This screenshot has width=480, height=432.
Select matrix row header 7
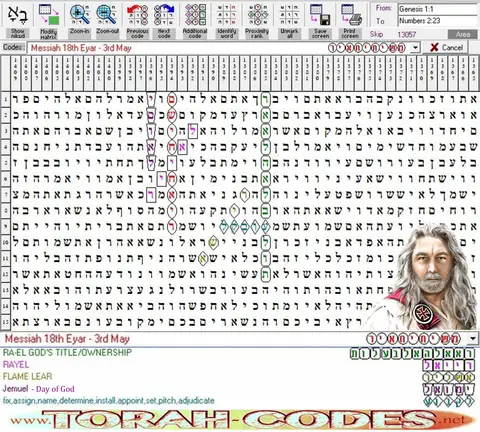click(x=5, y=195)
